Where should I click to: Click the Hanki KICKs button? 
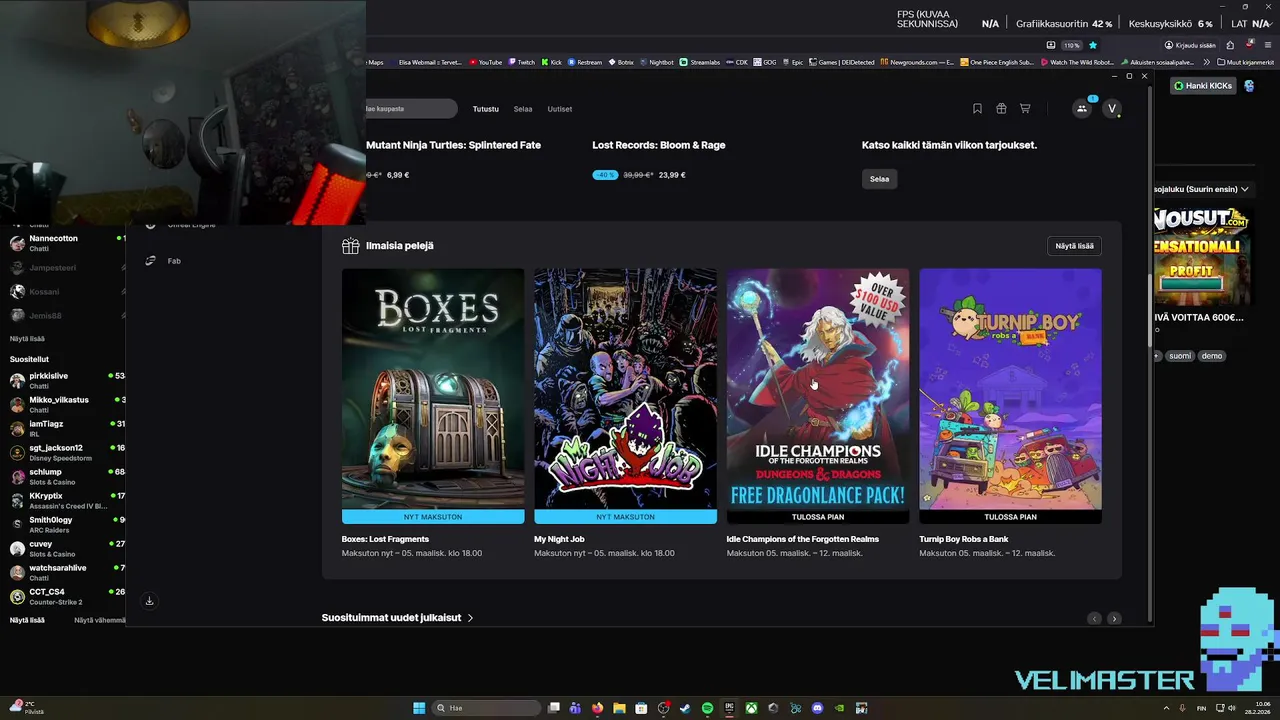pos(1204,86)
